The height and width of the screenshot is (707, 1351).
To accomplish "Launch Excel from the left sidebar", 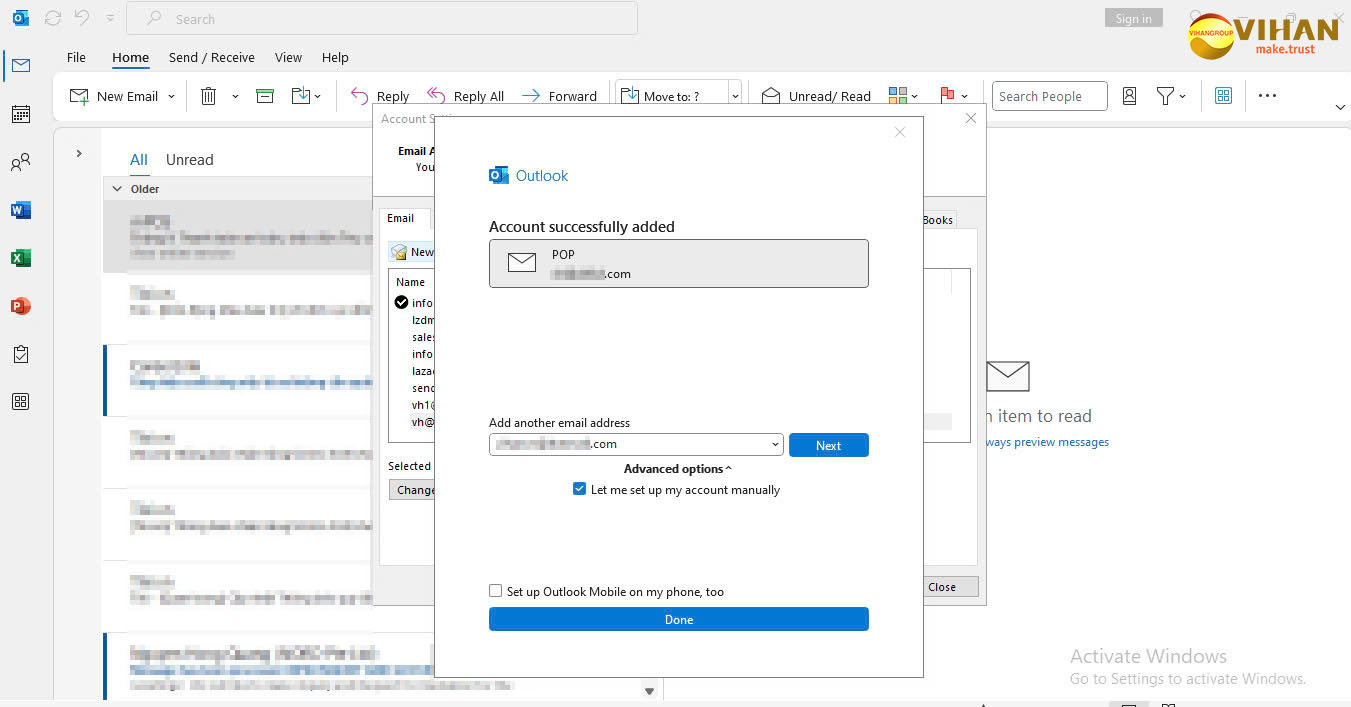I will tap(20, 258).
